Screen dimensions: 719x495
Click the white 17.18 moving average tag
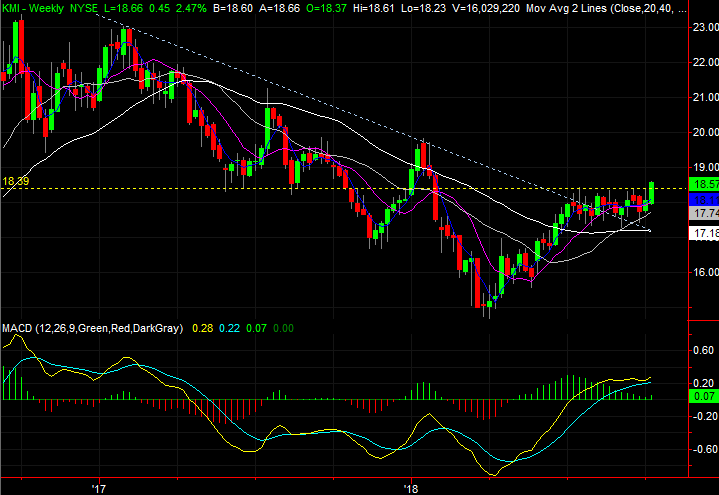point(704,234)
